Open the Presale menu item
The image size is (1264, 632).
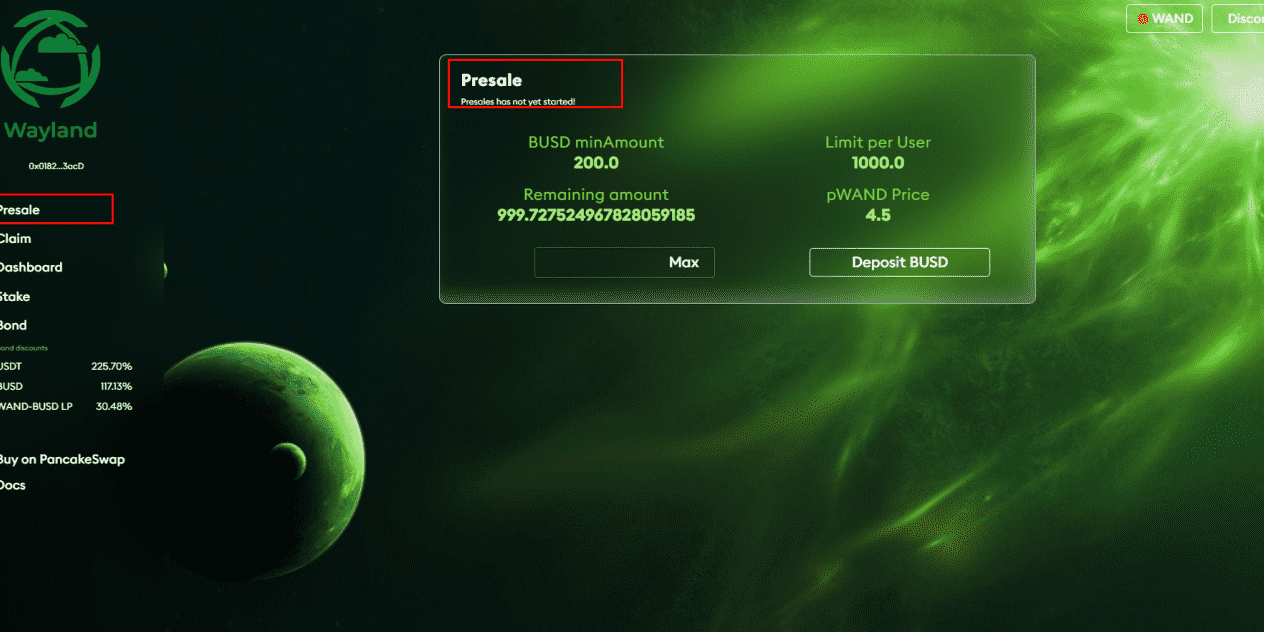click(20, 210)
